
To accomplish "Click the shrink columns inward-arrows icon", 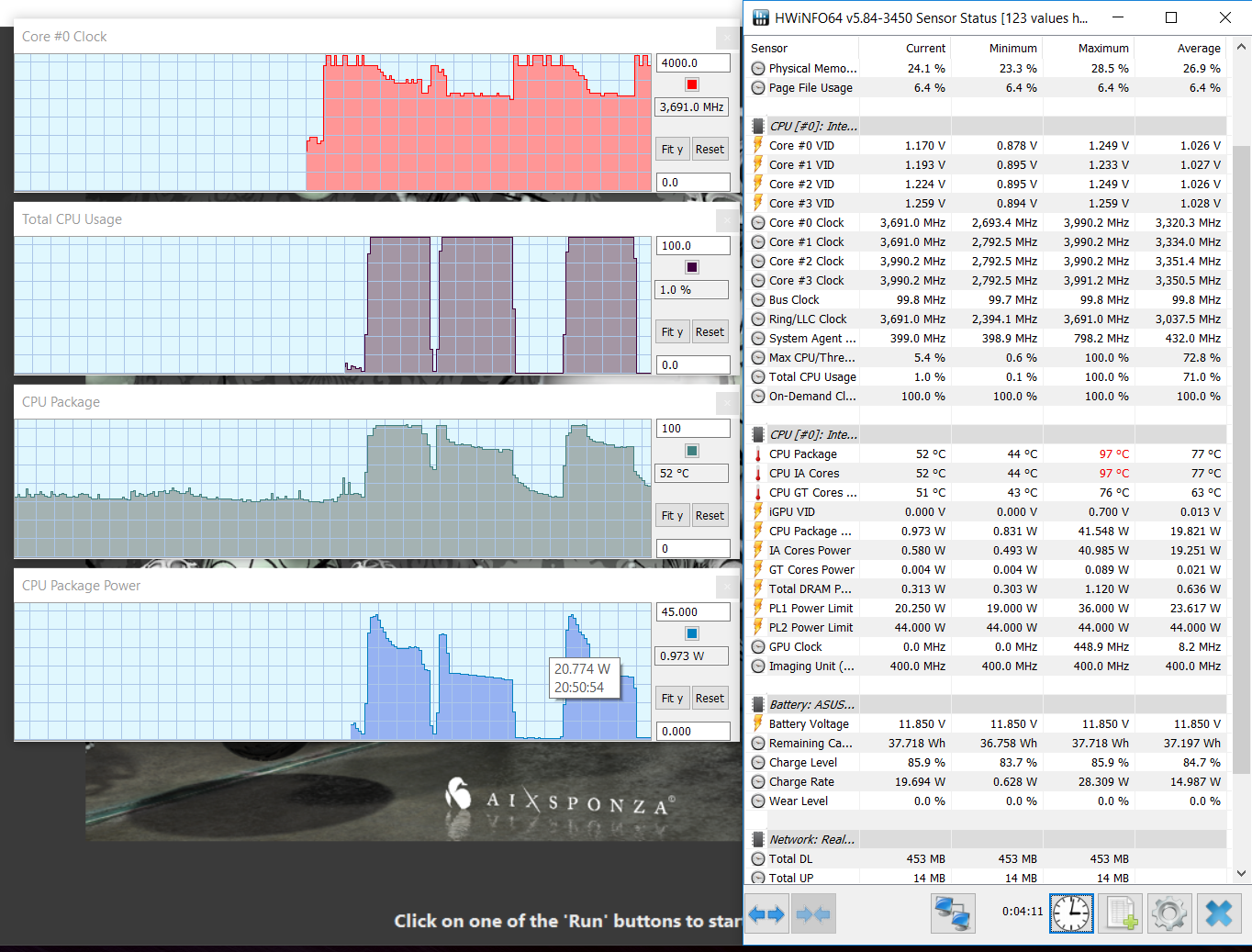I will 813,914.
